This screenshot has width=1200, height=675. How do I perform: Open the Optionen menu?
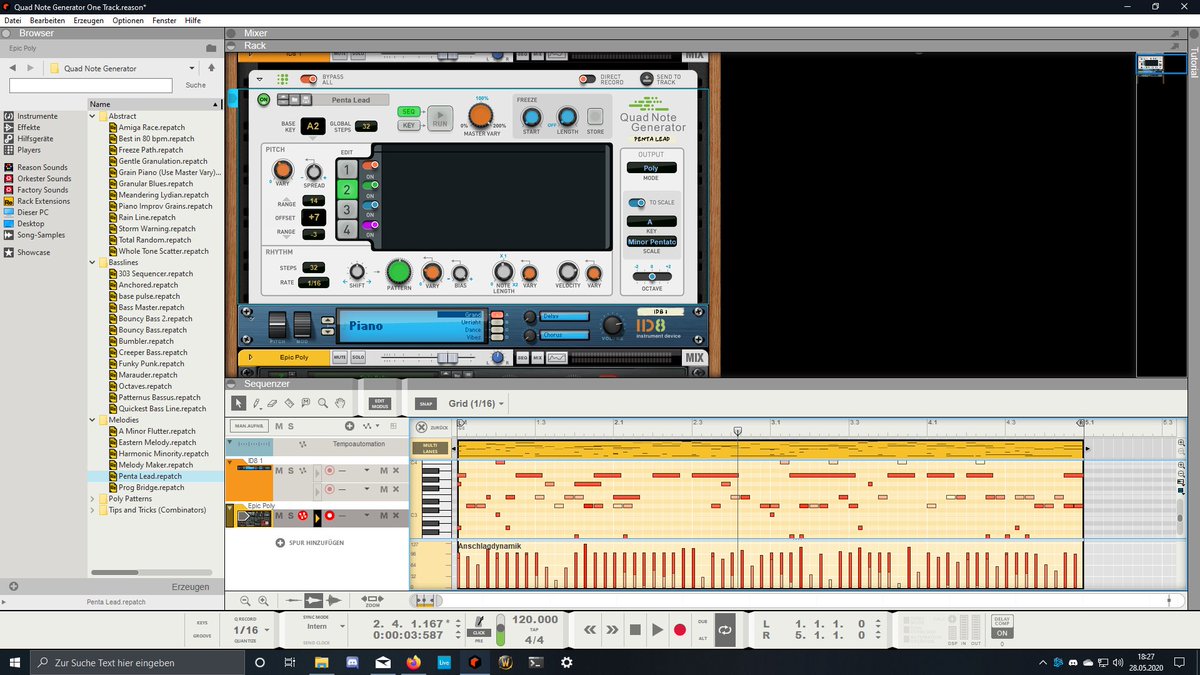128,20
